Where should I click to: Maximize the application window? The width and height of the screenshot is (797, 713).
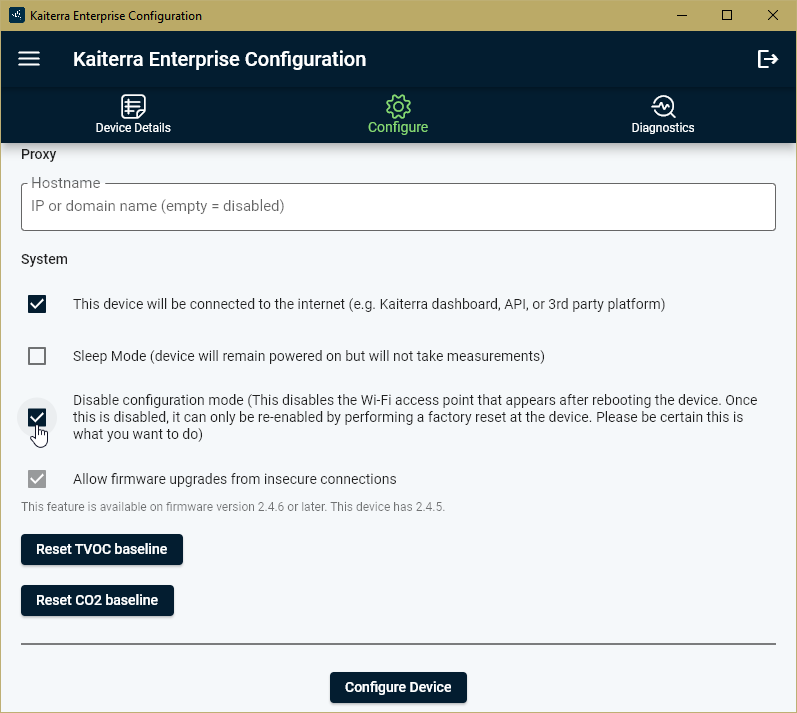pyautogui.click(x=727, y=15)
